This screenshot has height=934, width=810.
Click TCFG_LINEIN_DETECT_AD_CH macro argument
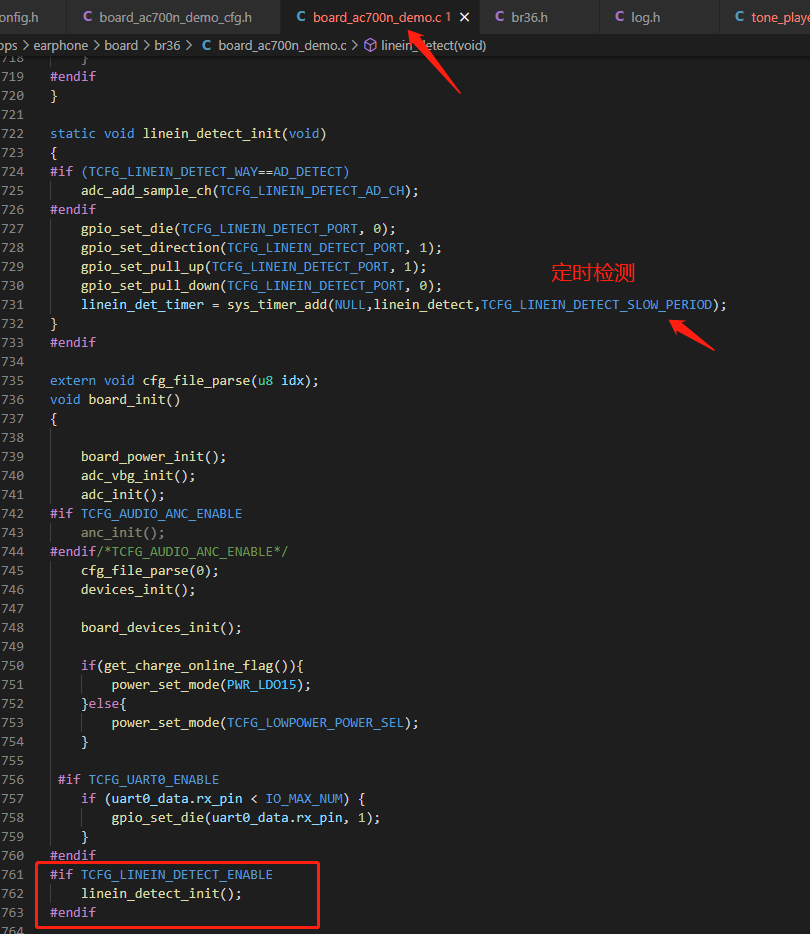312,191
